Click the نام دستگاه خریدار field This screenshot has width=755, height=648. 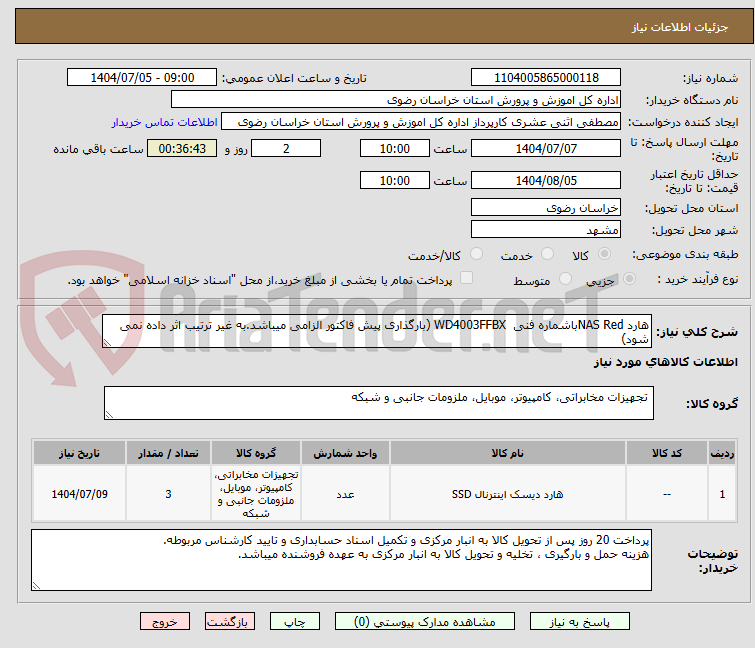(x=396, y=100)
